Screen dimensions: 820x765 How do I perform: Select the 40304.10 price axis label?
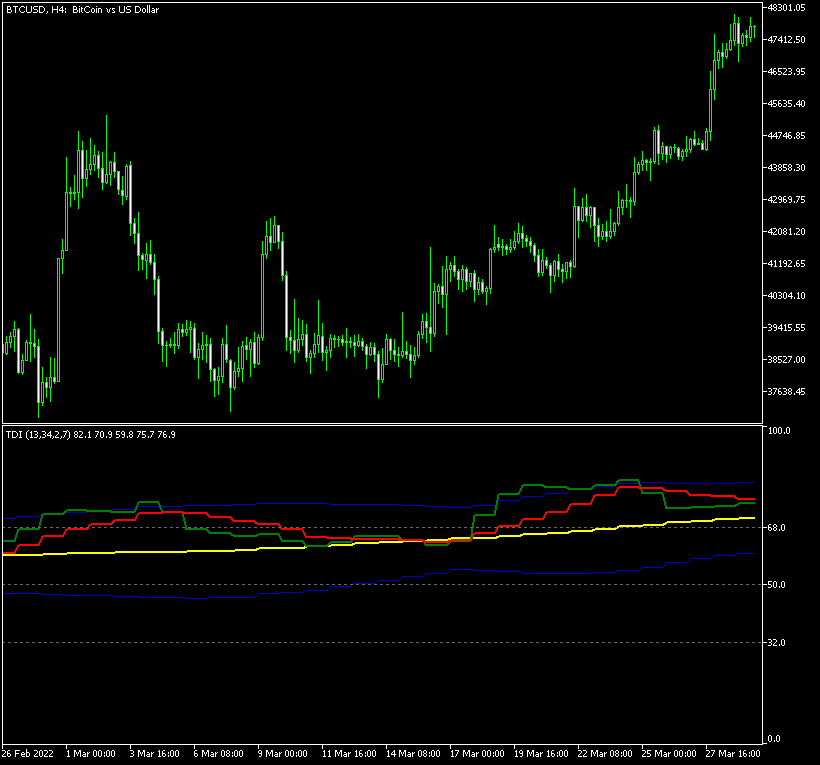tap(789, 296)
